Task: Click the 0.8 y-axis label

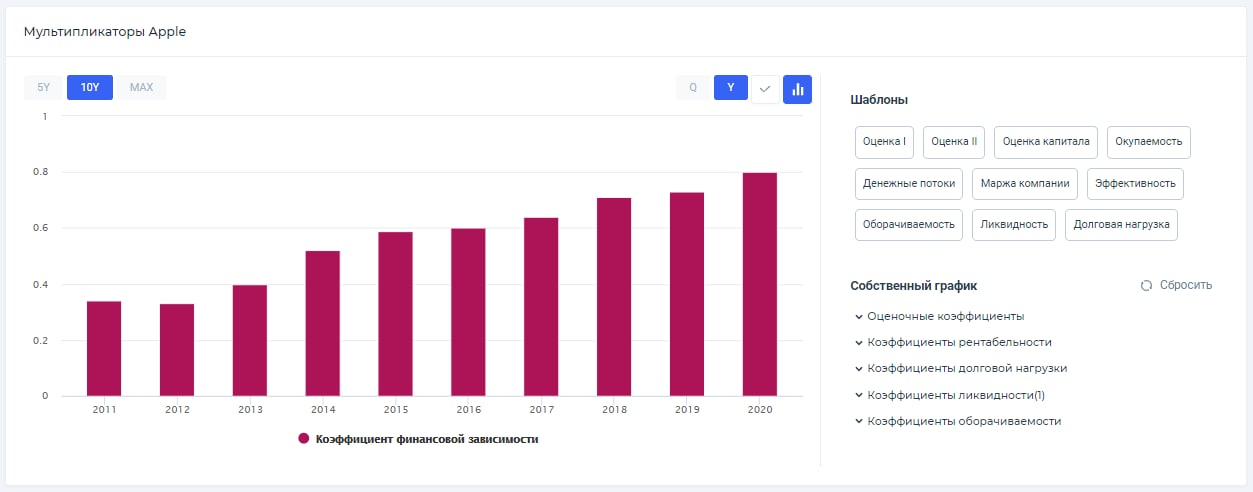Action: click(x=40, y=172)
